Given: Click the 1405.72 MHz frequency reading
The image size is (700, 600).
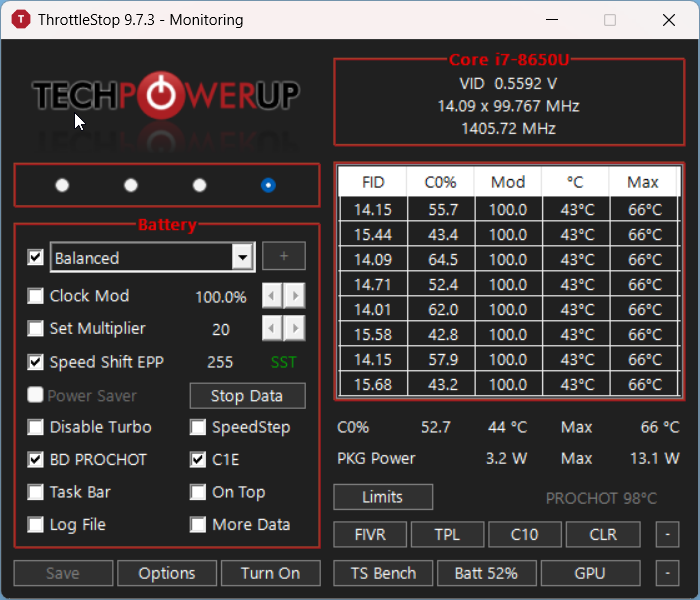Looking at the screenshot, I should point(508,129).
